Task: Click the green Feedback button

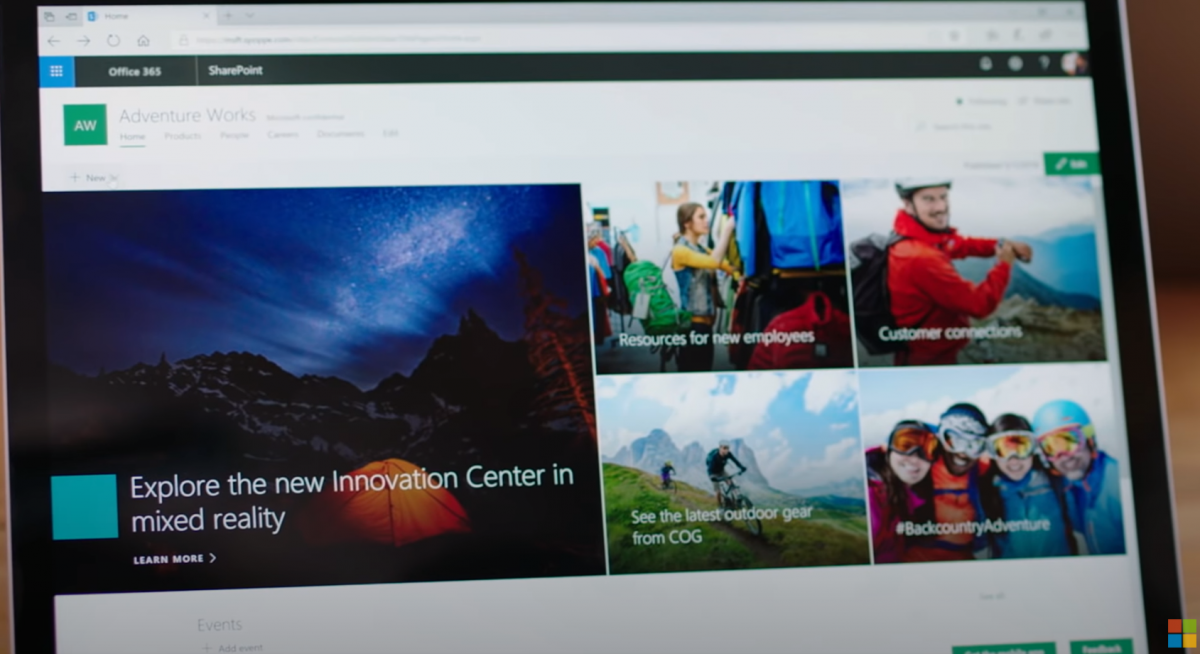Action: coord(1101,647)
